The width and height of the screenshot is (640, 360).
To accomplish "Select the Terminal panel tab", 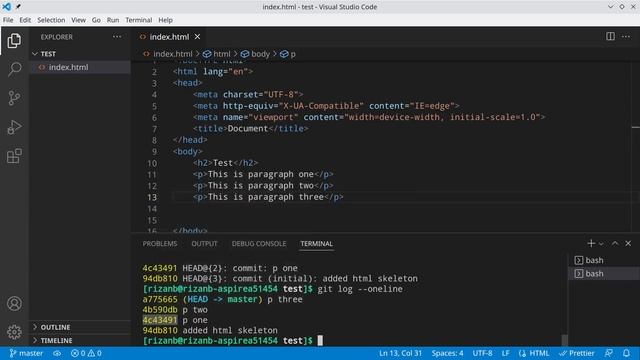I will pyautogui.click(x=316, y=244).
